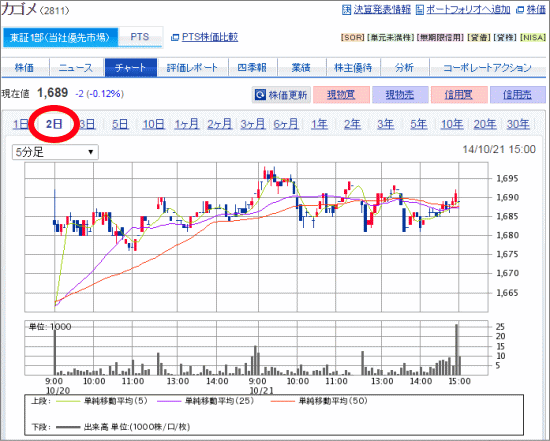The width and height of the screenshot is (550, 441).
Task: Select the 10年 chart period
Action: pyautogui.click(x=452, y=124)
